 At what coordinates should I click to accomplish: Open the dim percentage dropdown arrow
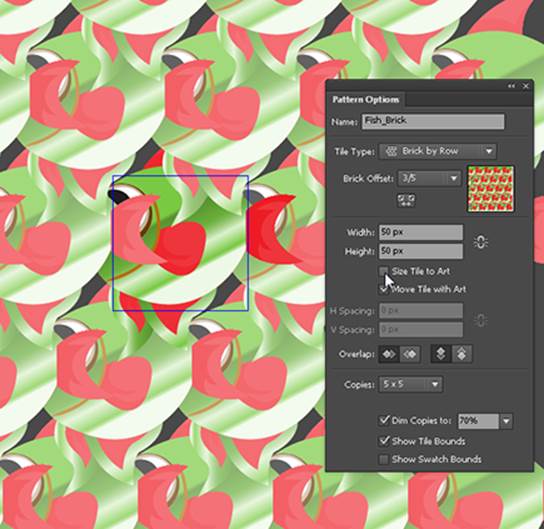(x=506, y=421)
